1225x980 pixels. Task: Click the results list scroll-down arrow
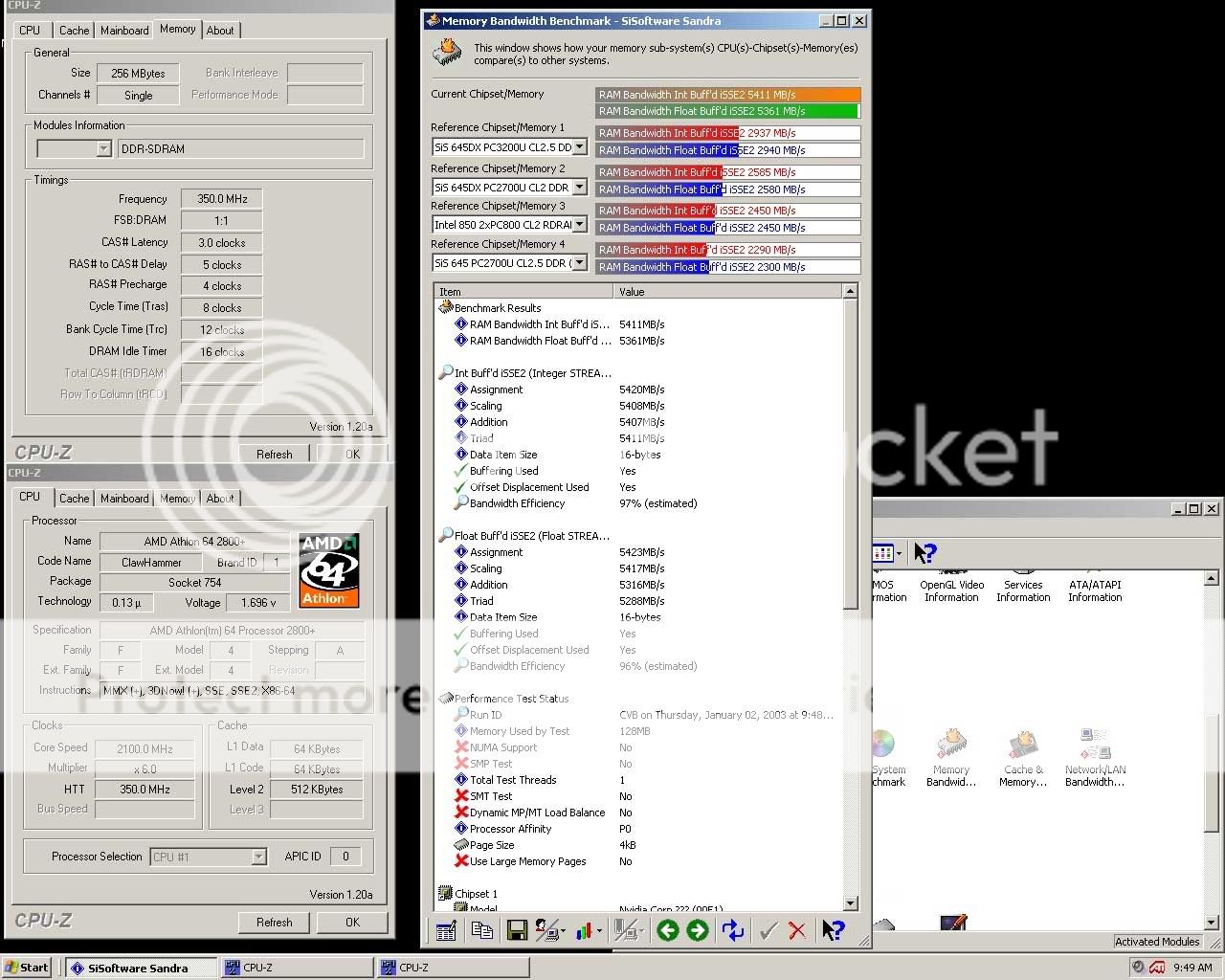[851, 903]
